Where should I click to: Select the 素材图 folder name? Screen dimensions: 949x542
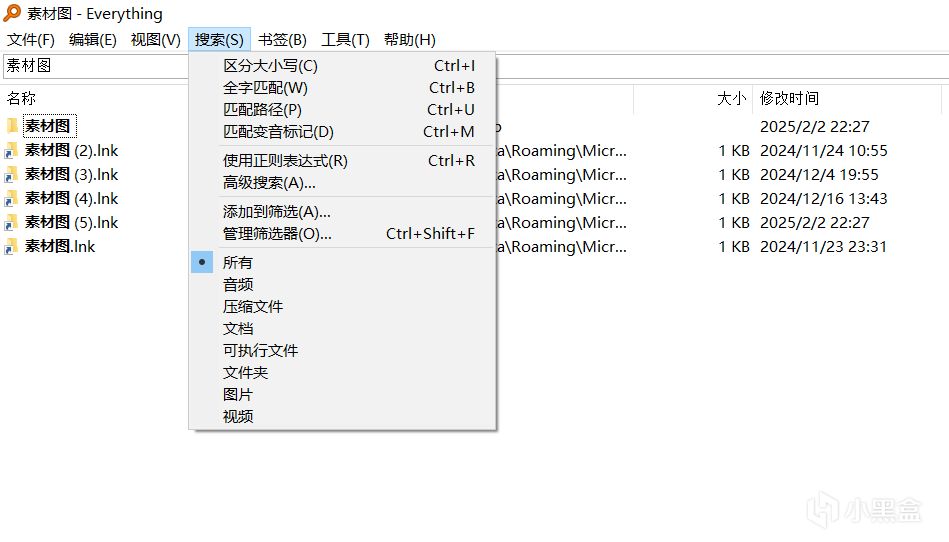(x=50, y=126)
